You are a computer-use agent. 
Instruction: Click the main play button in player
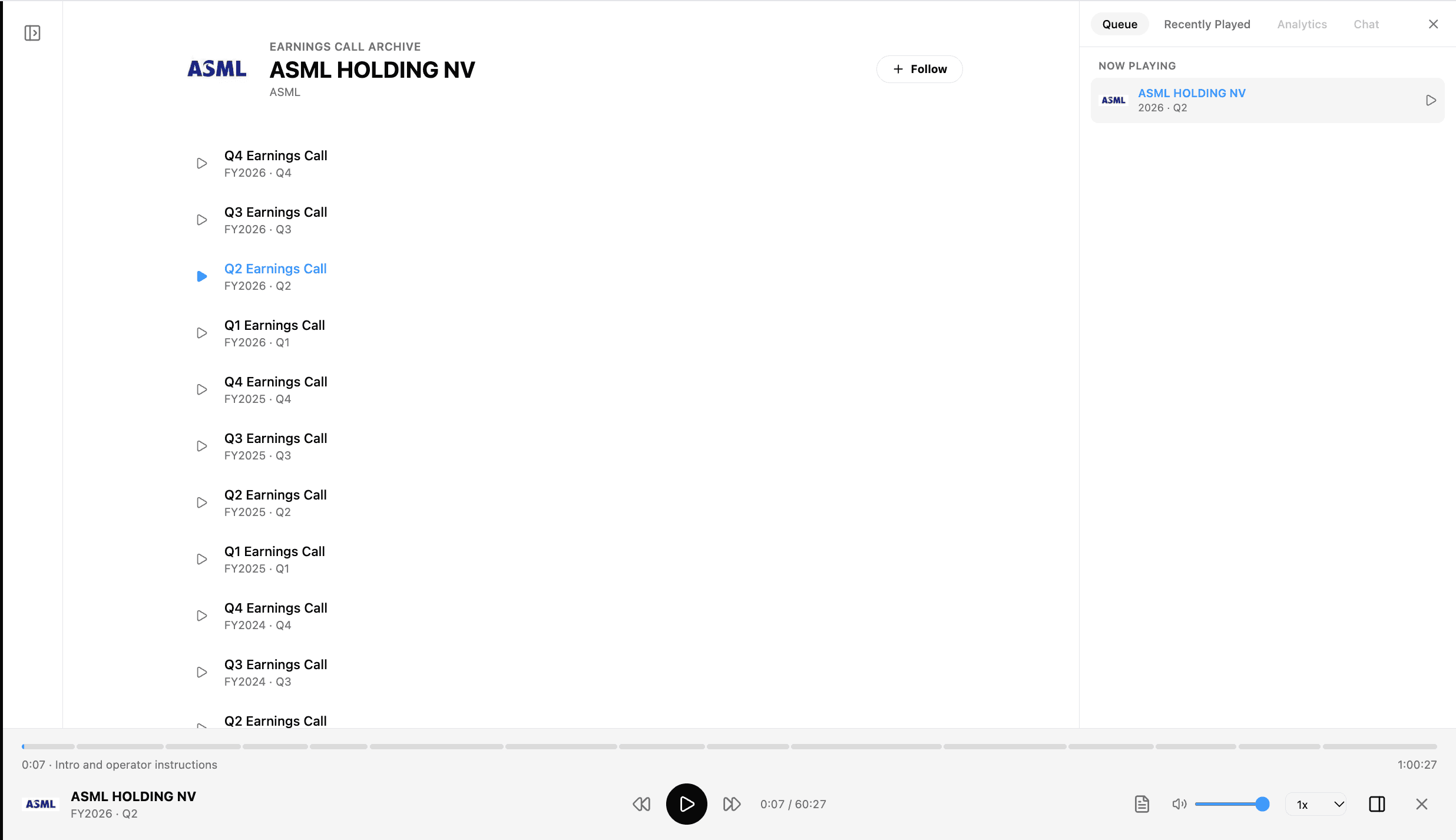[x=686, y=804]
